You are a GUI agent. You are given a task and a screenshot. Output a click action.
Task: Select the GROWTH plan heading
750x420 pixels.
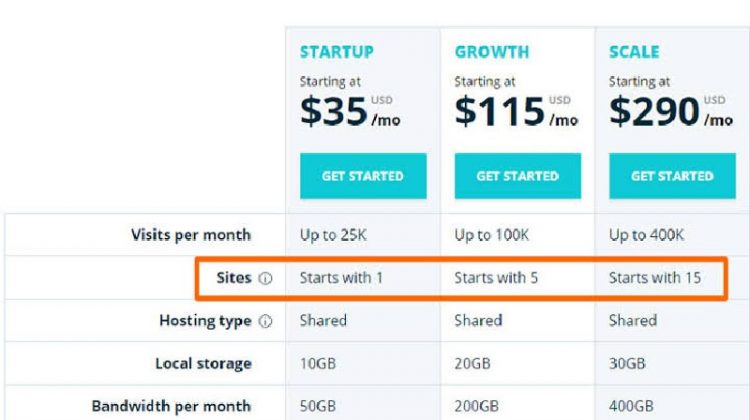492,52
